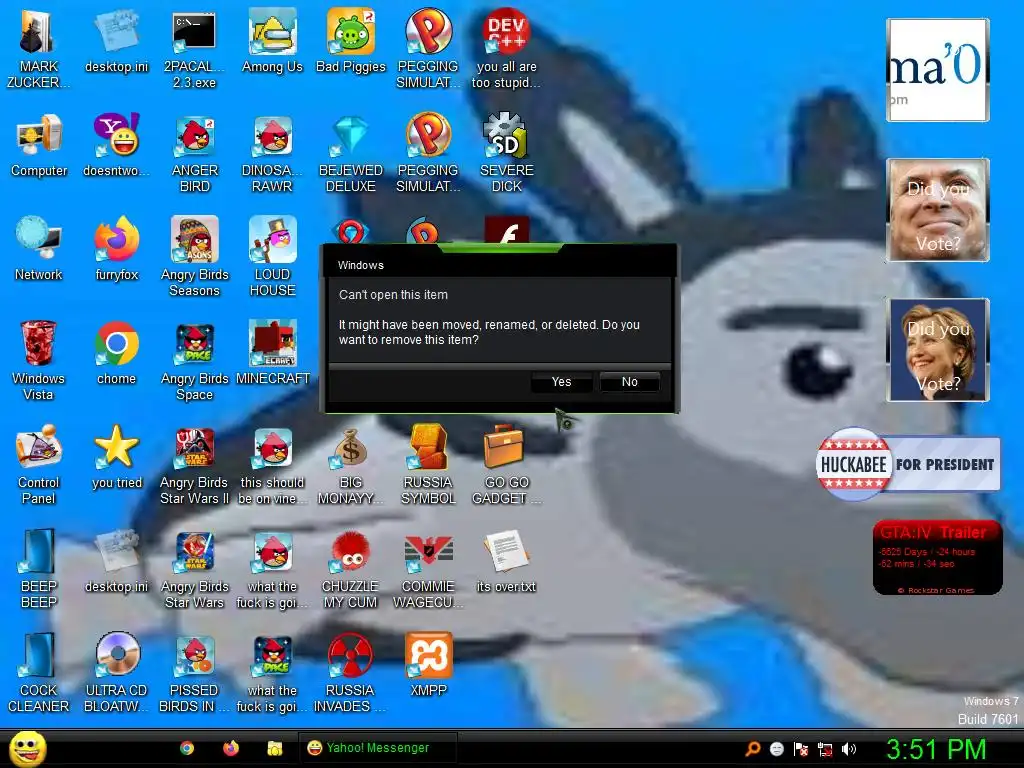Select the BEEP BEEP desktop icon
Viewport: 1024px width, 768px height.
pyautogui.click(x=39, y=569)
